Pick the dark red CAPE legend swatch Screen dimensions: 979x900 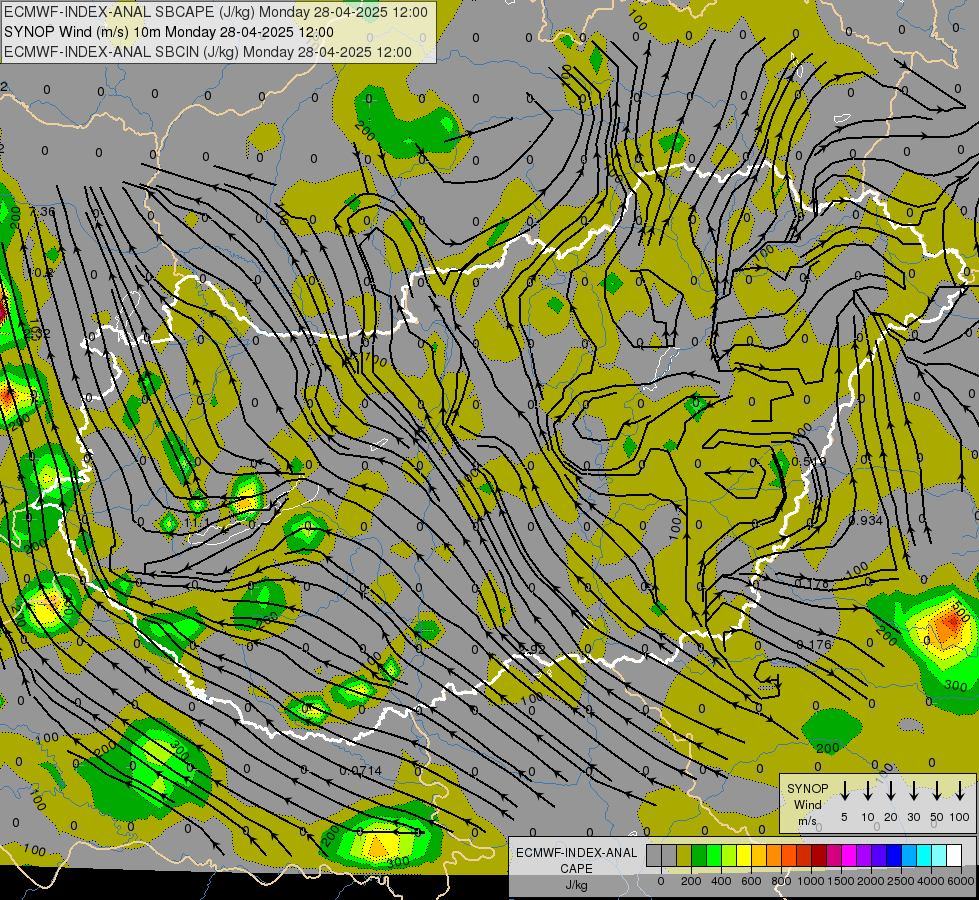click(819, 856)
